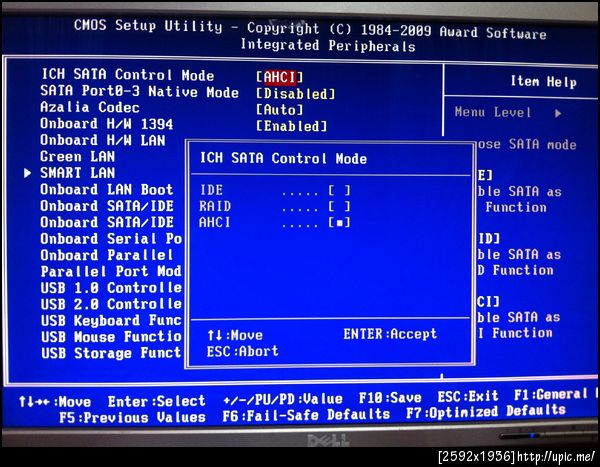Click the F1:General footer hint
The image size is (600, 467).
[x=551, y=395]
